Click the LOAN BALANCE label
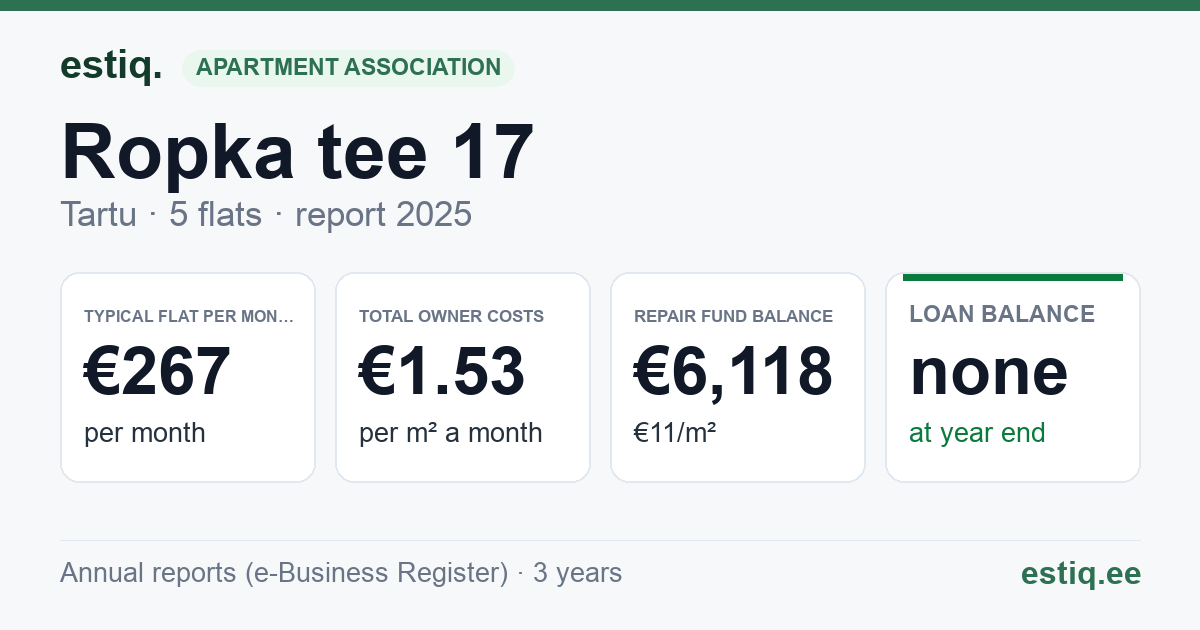Image resolution: width=1200 pixels, height=630 pixels. tap(1002, 314)
